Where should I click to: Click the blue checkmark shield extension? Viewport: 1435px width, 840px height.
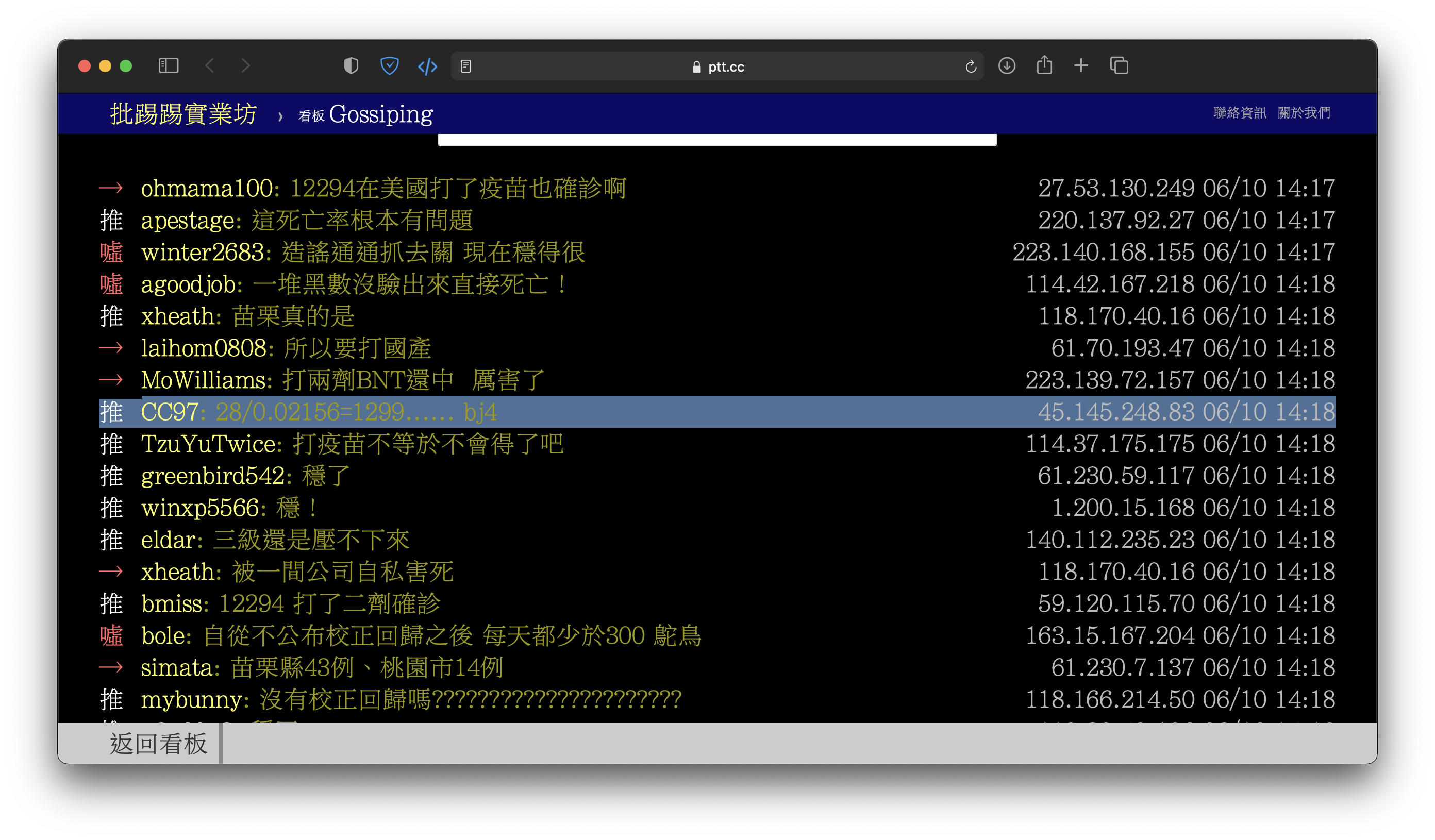point(390,66)
